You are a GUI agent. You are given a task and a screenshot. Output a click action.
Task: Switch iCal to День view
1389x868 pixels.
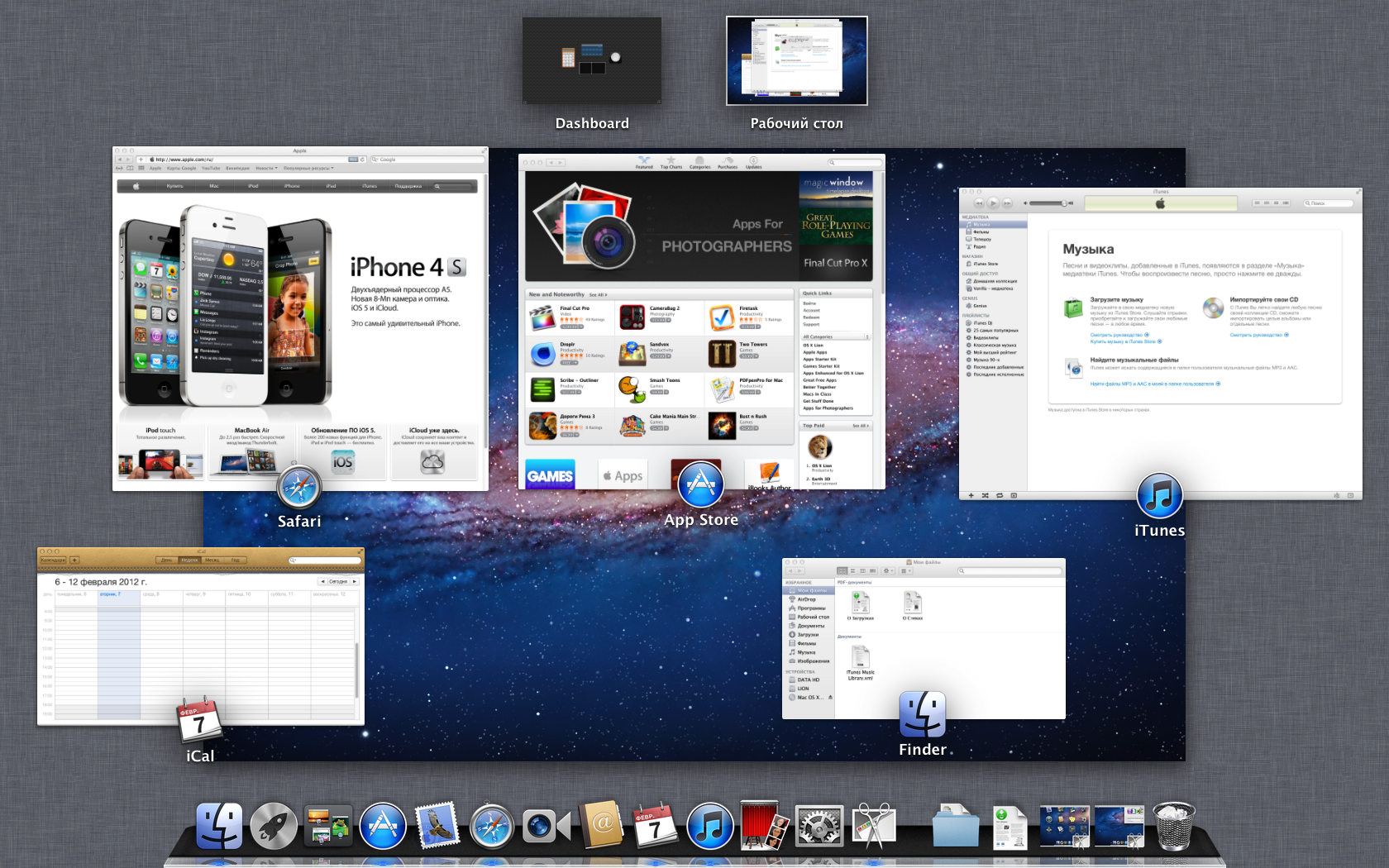[x=167, y=560]
